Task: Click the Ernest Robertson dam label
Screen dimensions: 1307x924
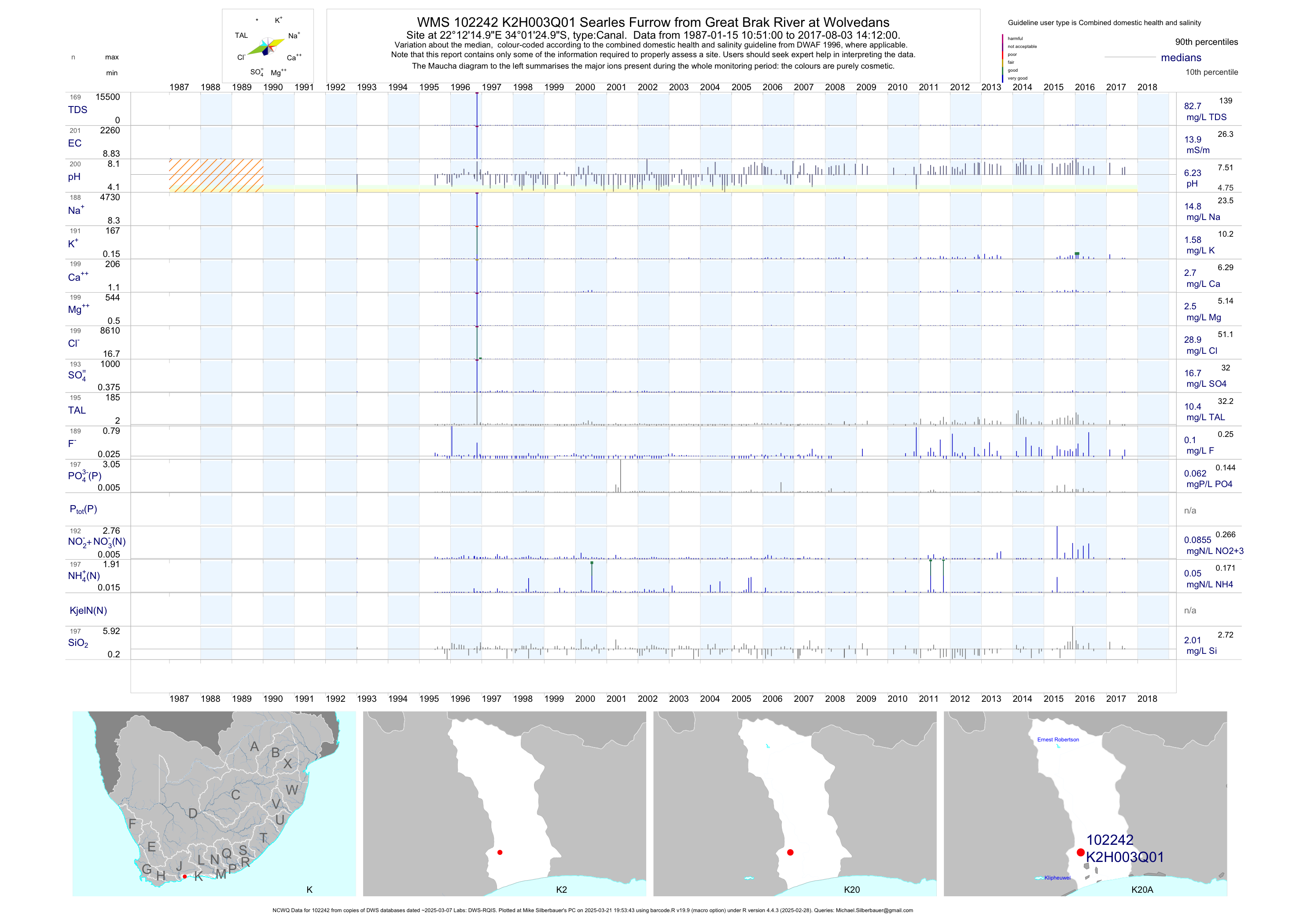Action: (1058, 740)
